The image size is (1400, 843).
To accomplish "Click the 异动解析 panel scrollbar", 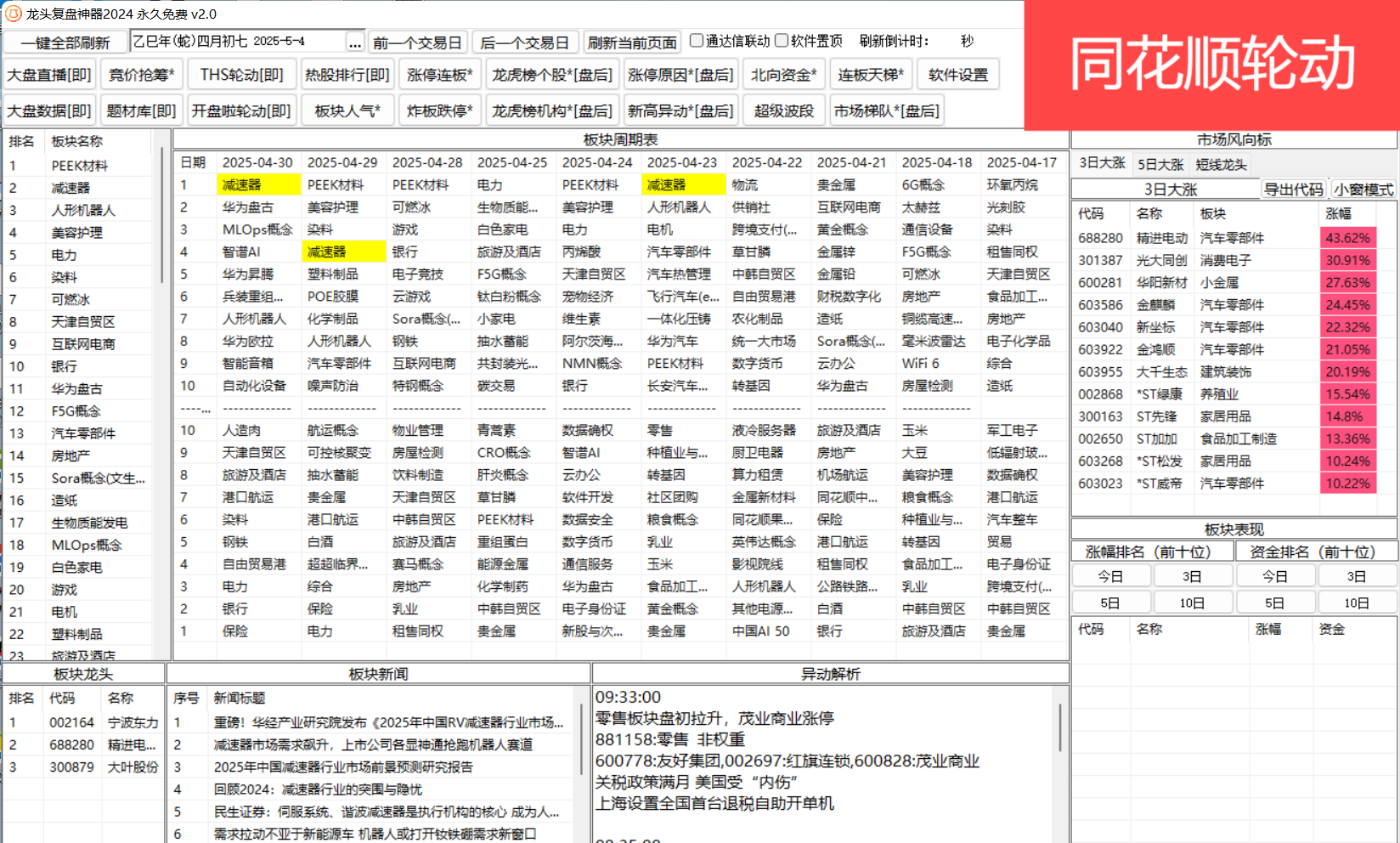I will [x=1060, y=727].
